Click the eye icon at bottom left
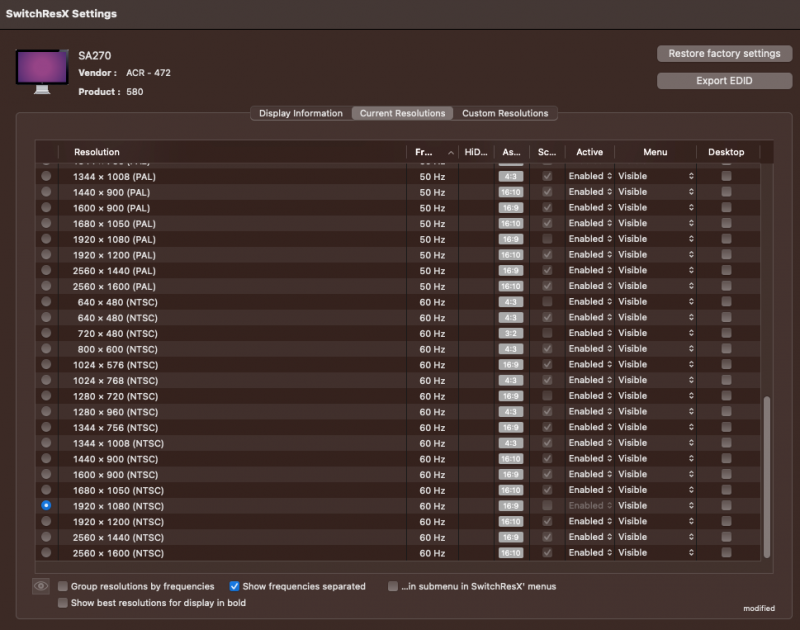This screenshot has height=630, width=800. tap(41, 587)
